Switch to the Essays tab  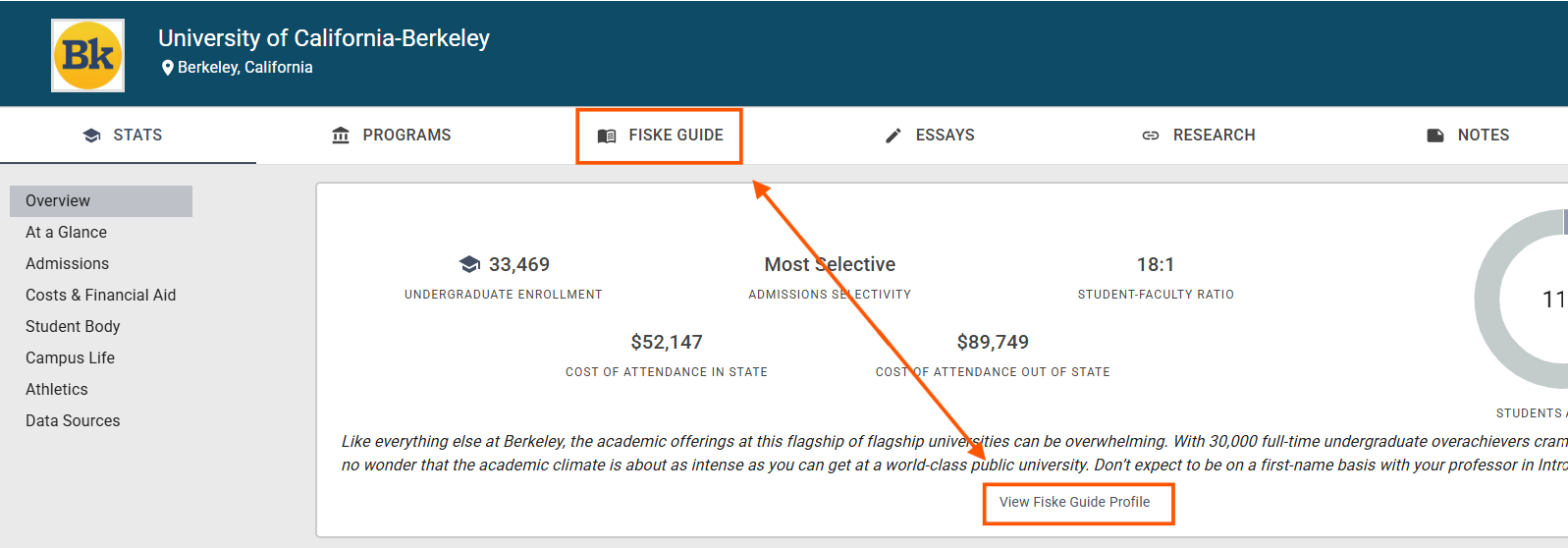point(944,136)
